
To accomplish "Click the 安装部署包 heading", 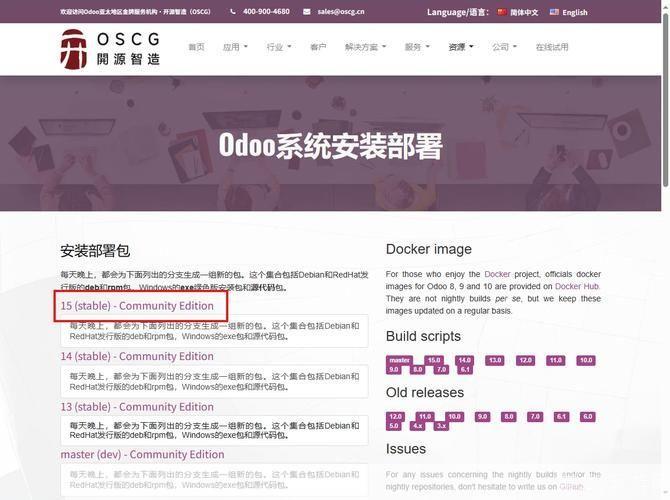I will (x=95, y=251).
